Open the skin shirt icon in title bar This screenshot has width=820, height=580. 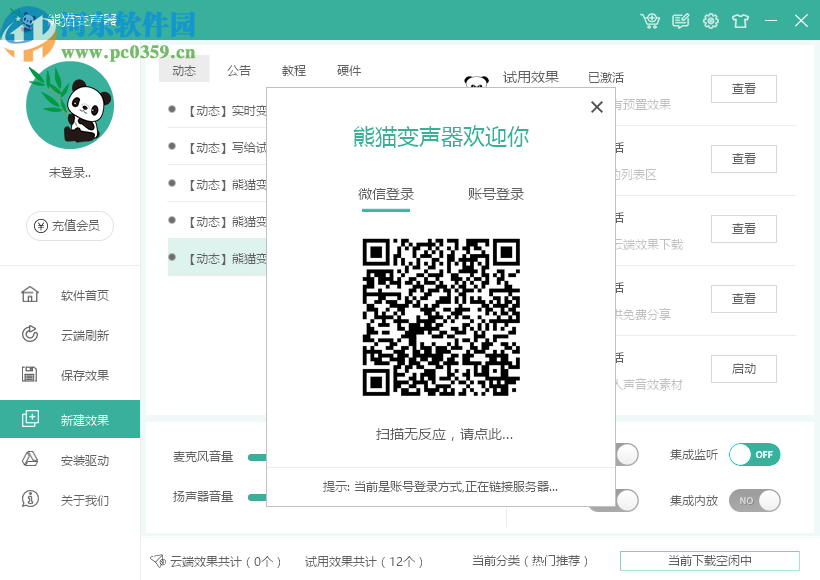tap(741, 21)
